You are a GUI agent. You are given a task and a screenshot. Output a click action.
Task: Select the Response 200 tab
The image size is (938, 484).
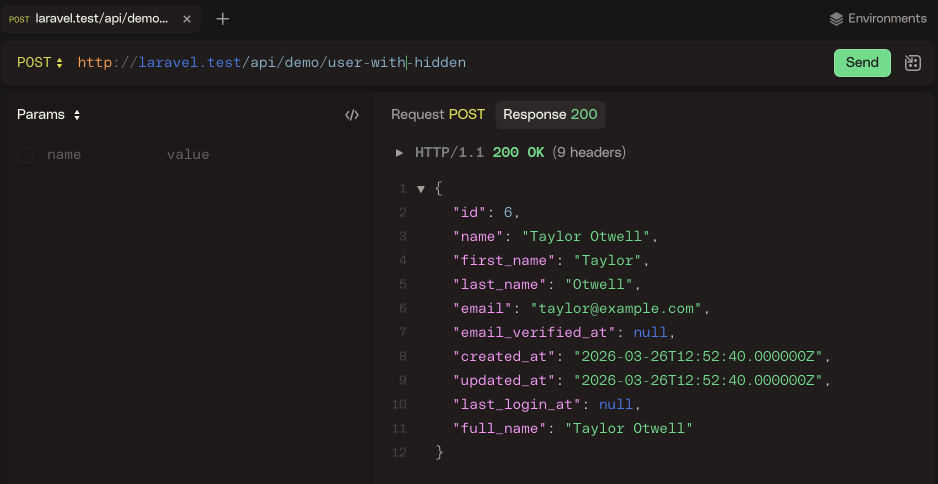tap(550, 115)
